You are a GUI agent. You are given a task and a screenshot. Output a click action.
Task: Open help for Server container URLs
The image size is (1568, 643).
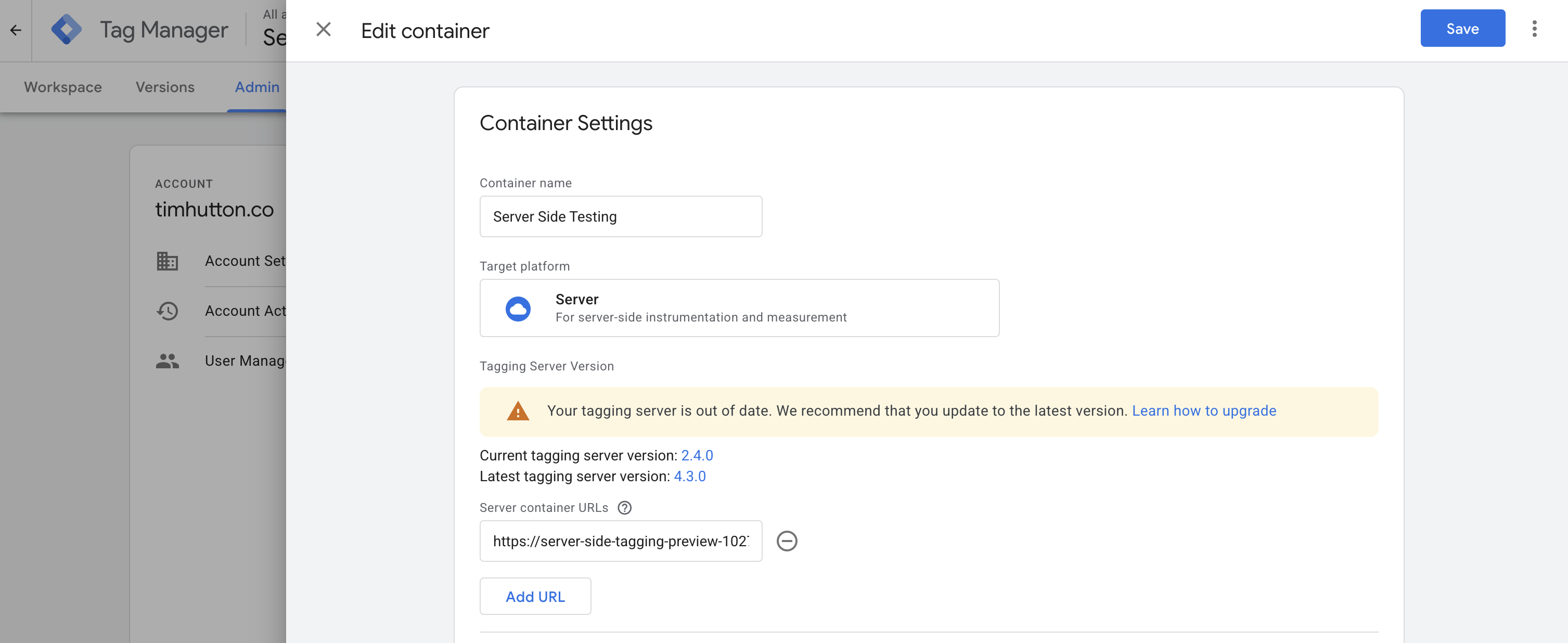pyautogui.click(x=624, y=508)
